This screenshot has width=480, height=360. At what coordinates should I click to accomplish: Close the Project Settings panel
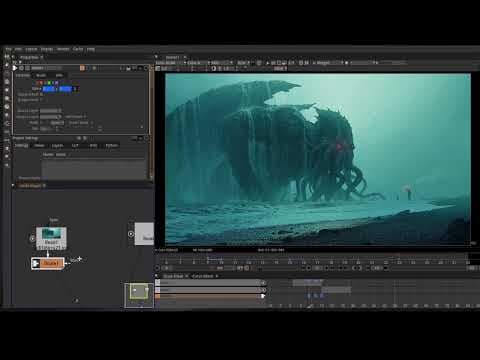146,138
